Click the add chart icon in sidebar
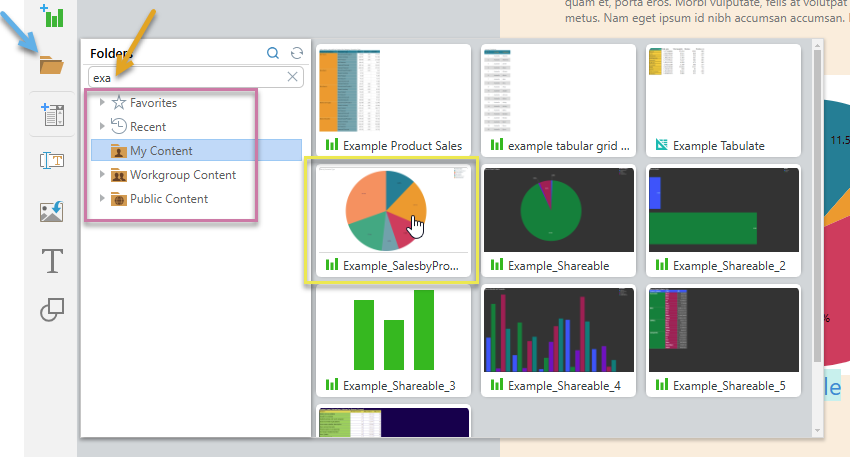Image resolution: width=850 pixels, height=457 pixels. click(x=51, y=15)
